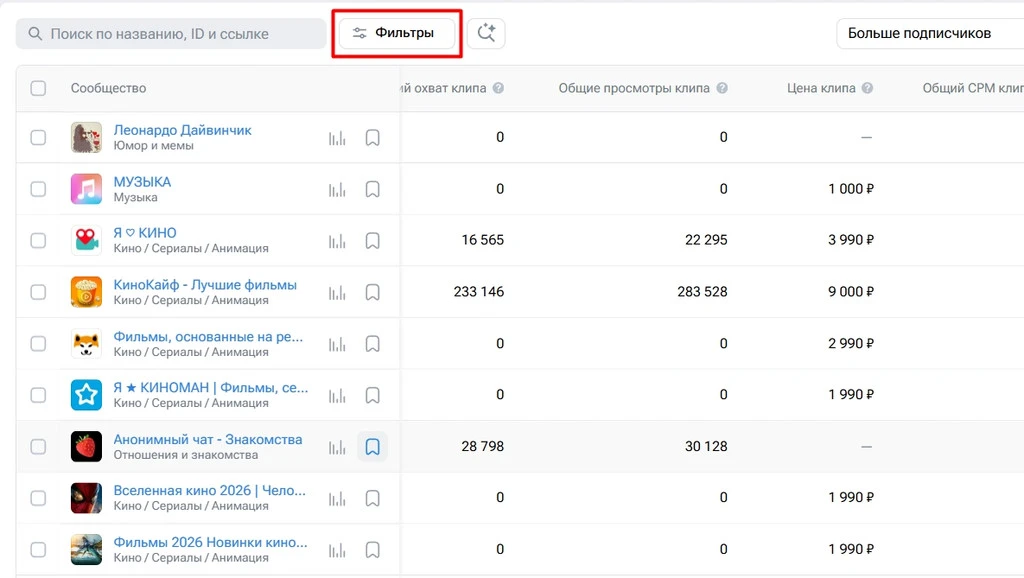The image size is (1024, 578).
Task: Open the Фильтры panel
Action: pos(396,33)
